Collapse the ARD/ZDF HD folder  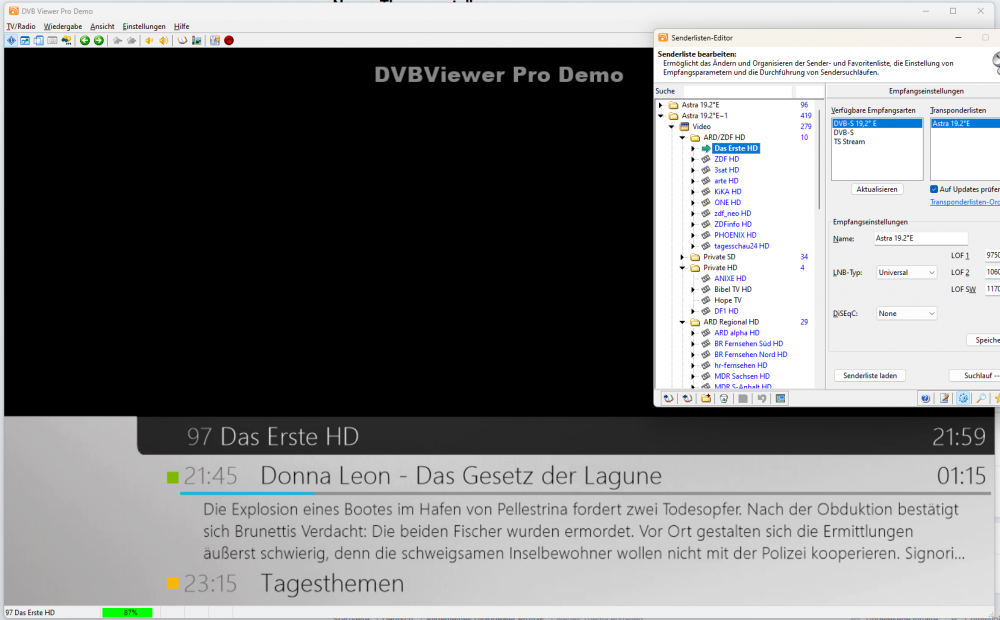(x=682, y=137)
